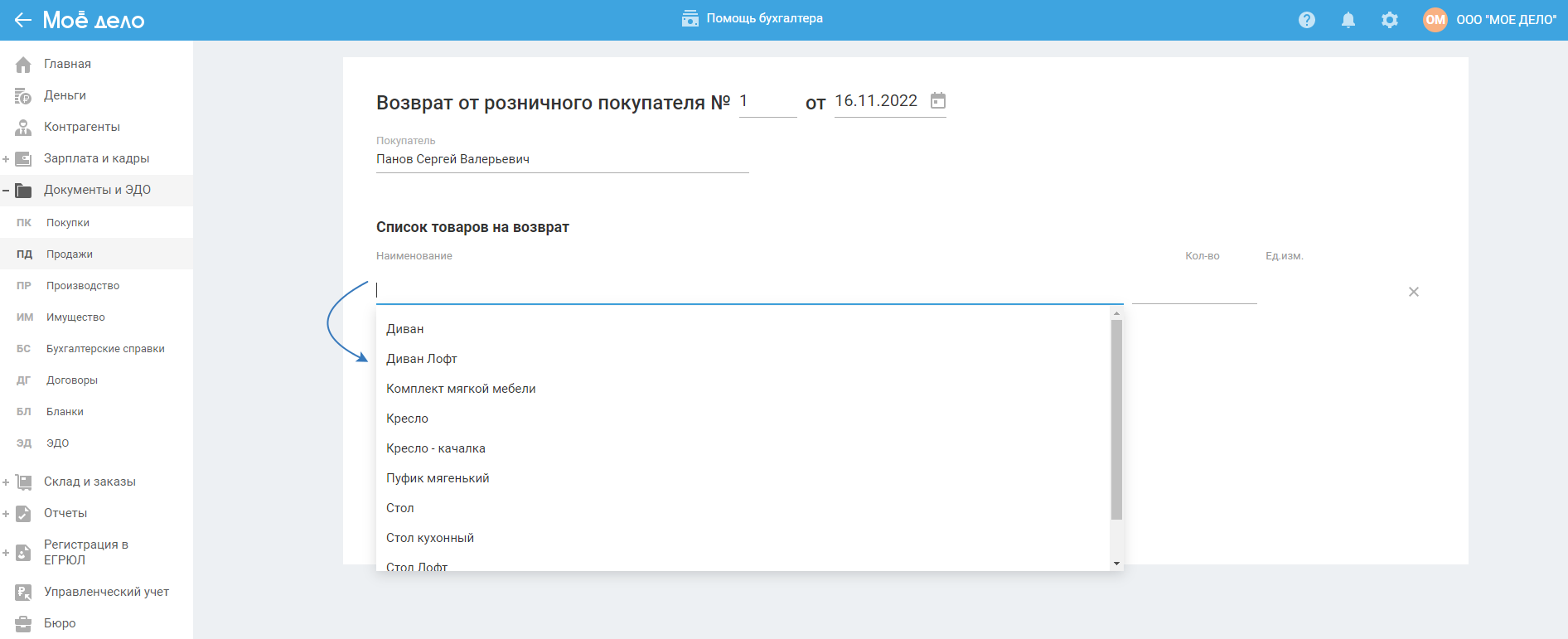The height and width of the screenshot is (639, 1568).
Task: Open the ЭДО submenu item
Action: point(57,443)
